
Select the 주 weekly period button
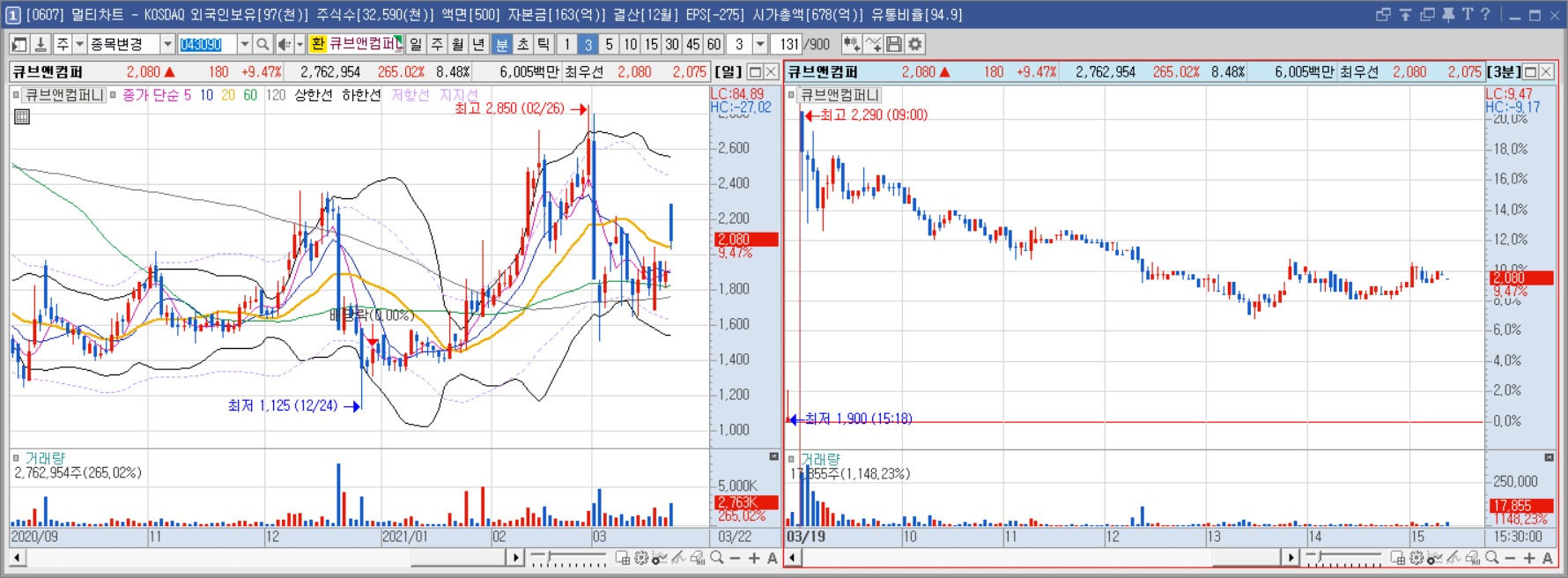[437, 44]
